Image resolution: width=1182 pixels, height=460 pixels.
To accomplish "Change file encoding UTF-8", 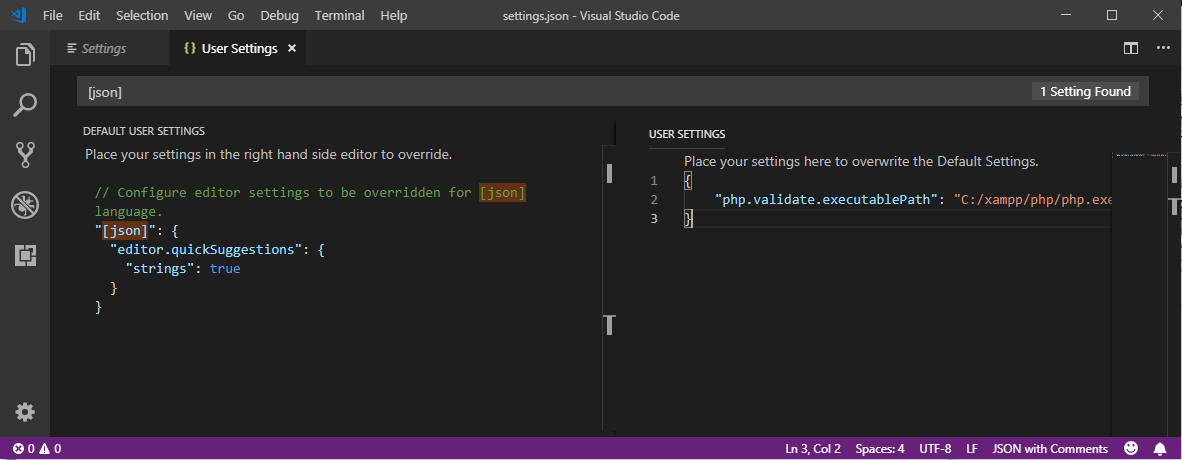I will tap(935, 449).
